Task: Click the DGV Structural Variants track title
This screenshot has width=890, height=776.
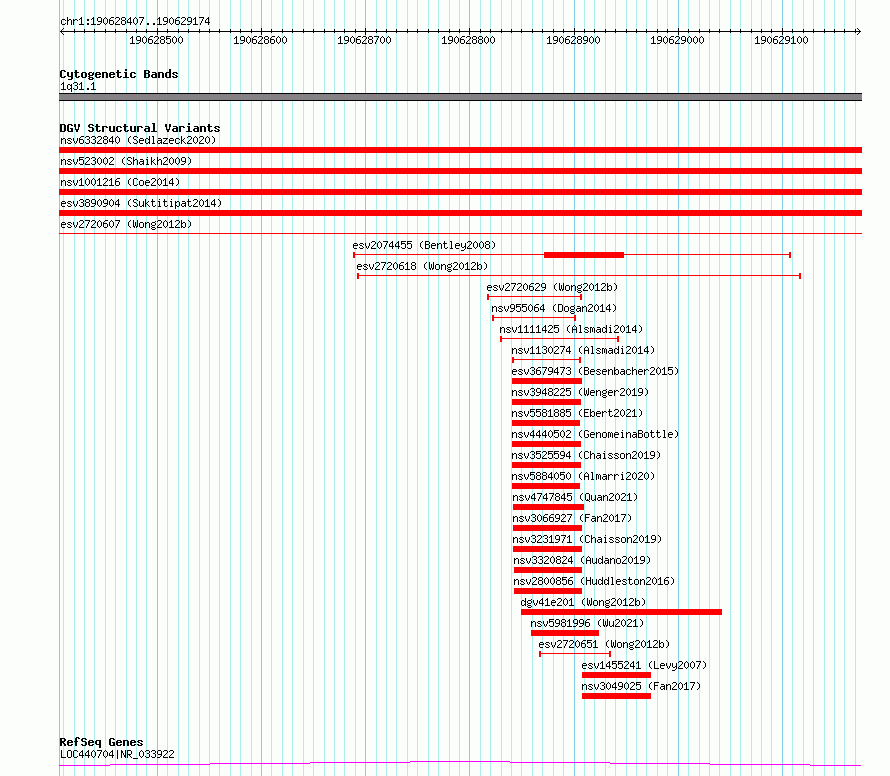Action: click(x=140, y=128)
